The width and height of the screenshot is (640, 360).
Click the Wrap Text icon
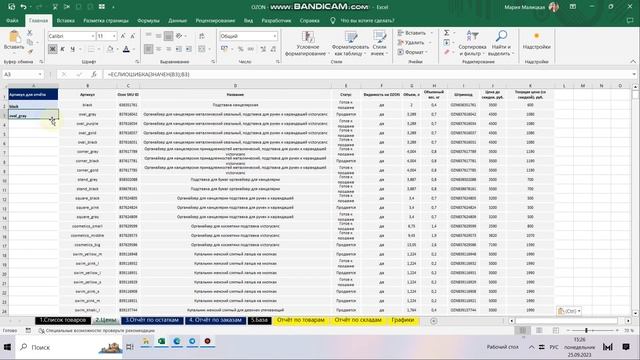pos(202,36)
